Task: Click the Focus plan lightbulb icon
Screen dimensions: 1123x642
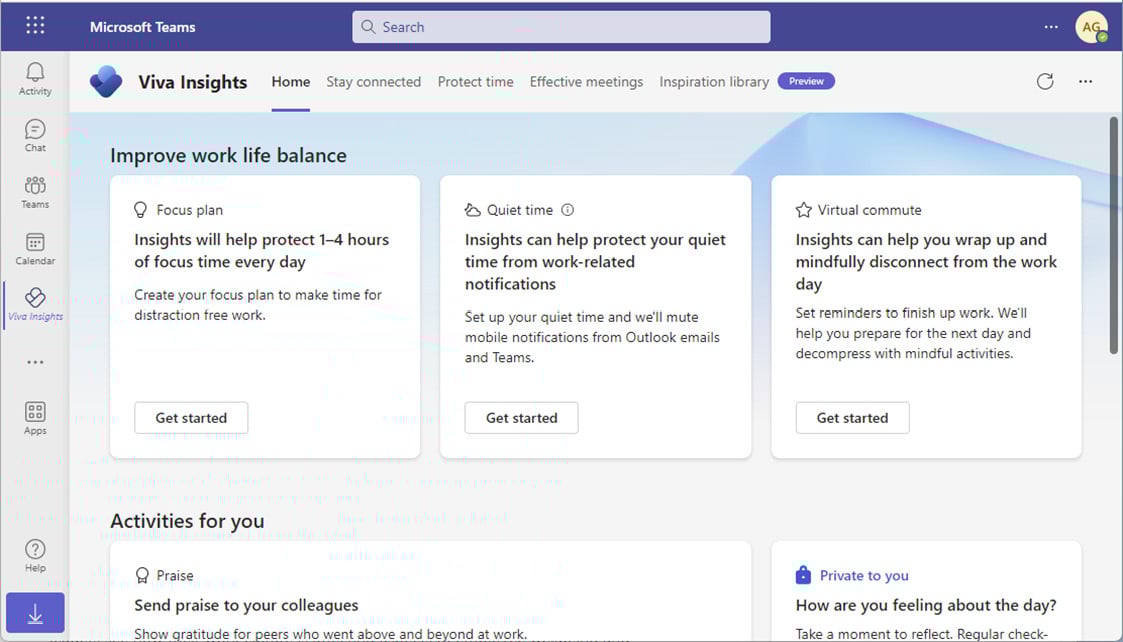Action: tap(140, 210)
